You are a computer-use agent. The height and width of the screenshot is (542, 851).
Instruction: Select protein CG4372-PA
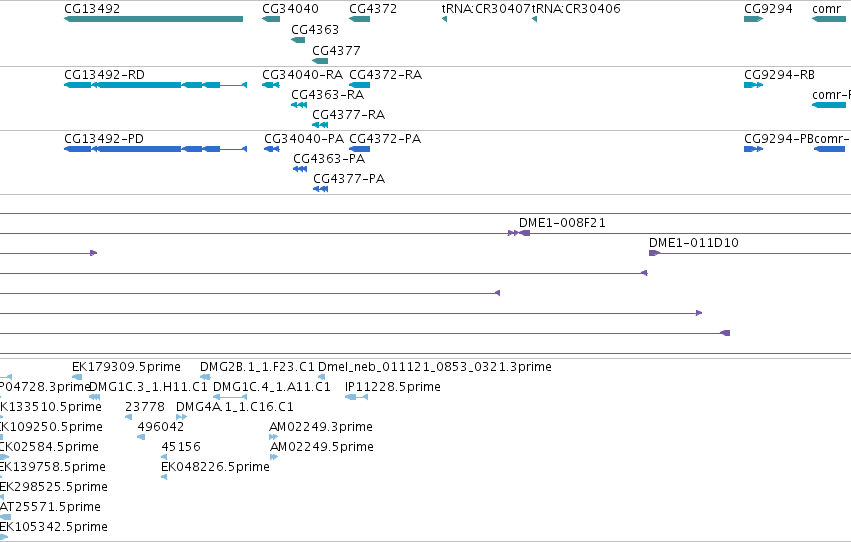[359, 149]
